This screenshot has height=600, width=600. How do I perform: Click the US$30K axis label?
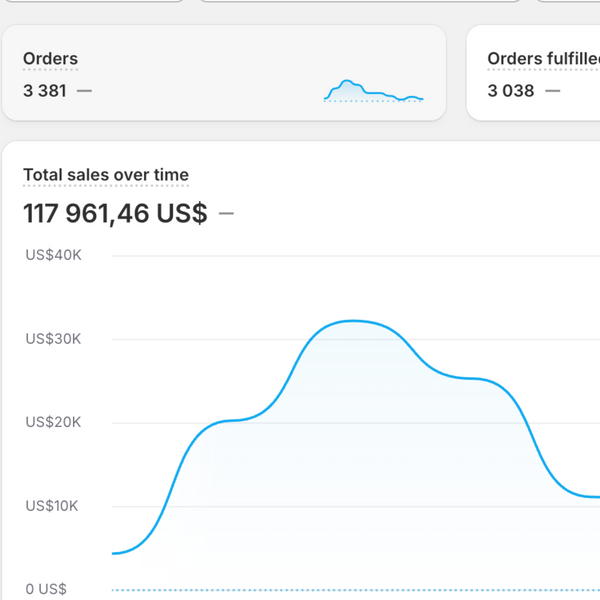coord(53,339)
